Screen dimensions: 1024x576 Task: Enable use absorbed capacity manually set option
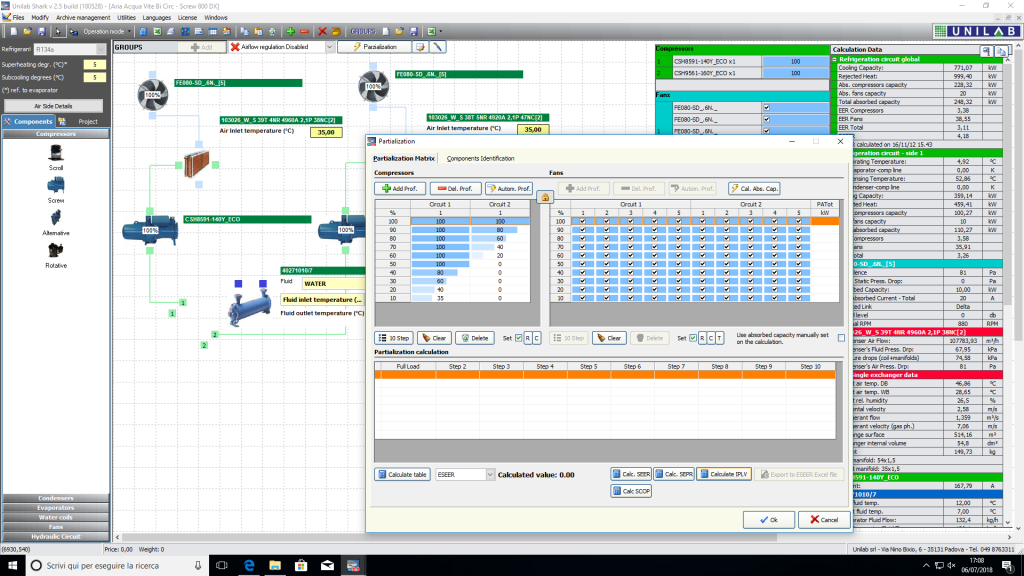click(841, 337)
